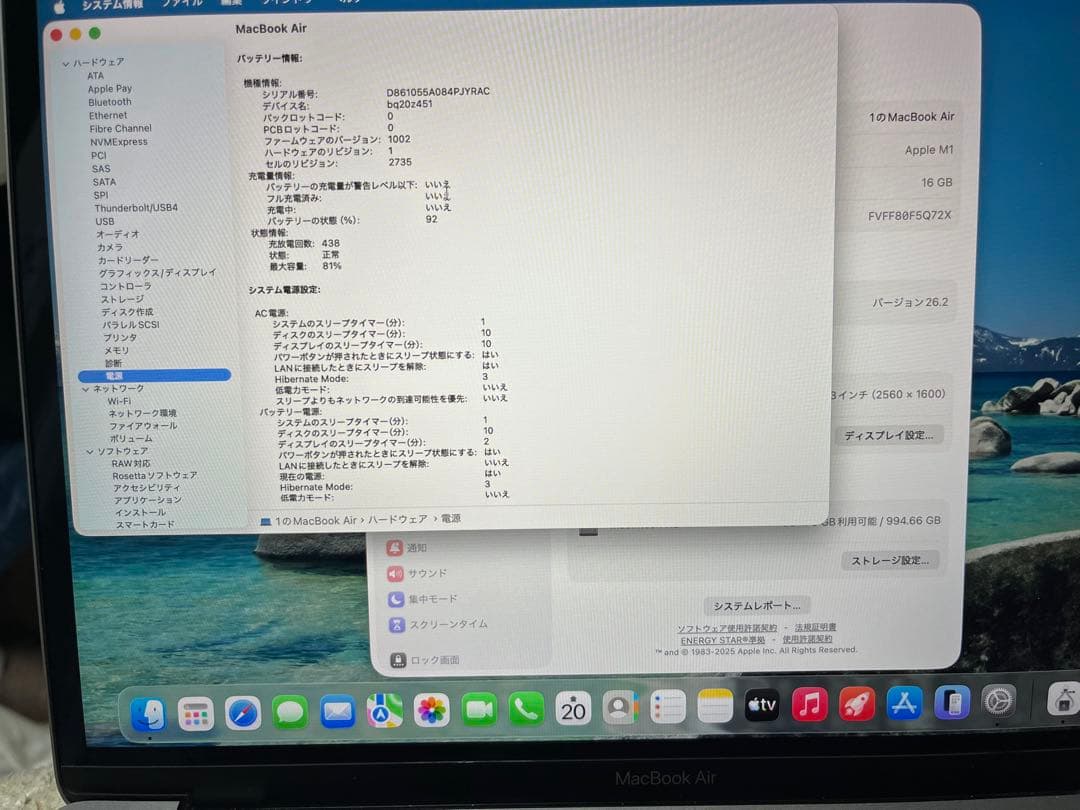The width and height of the screenshot is (1080, 810).
Task: Open iPhone Mirroring in the Dock
Action: point(952,703)
